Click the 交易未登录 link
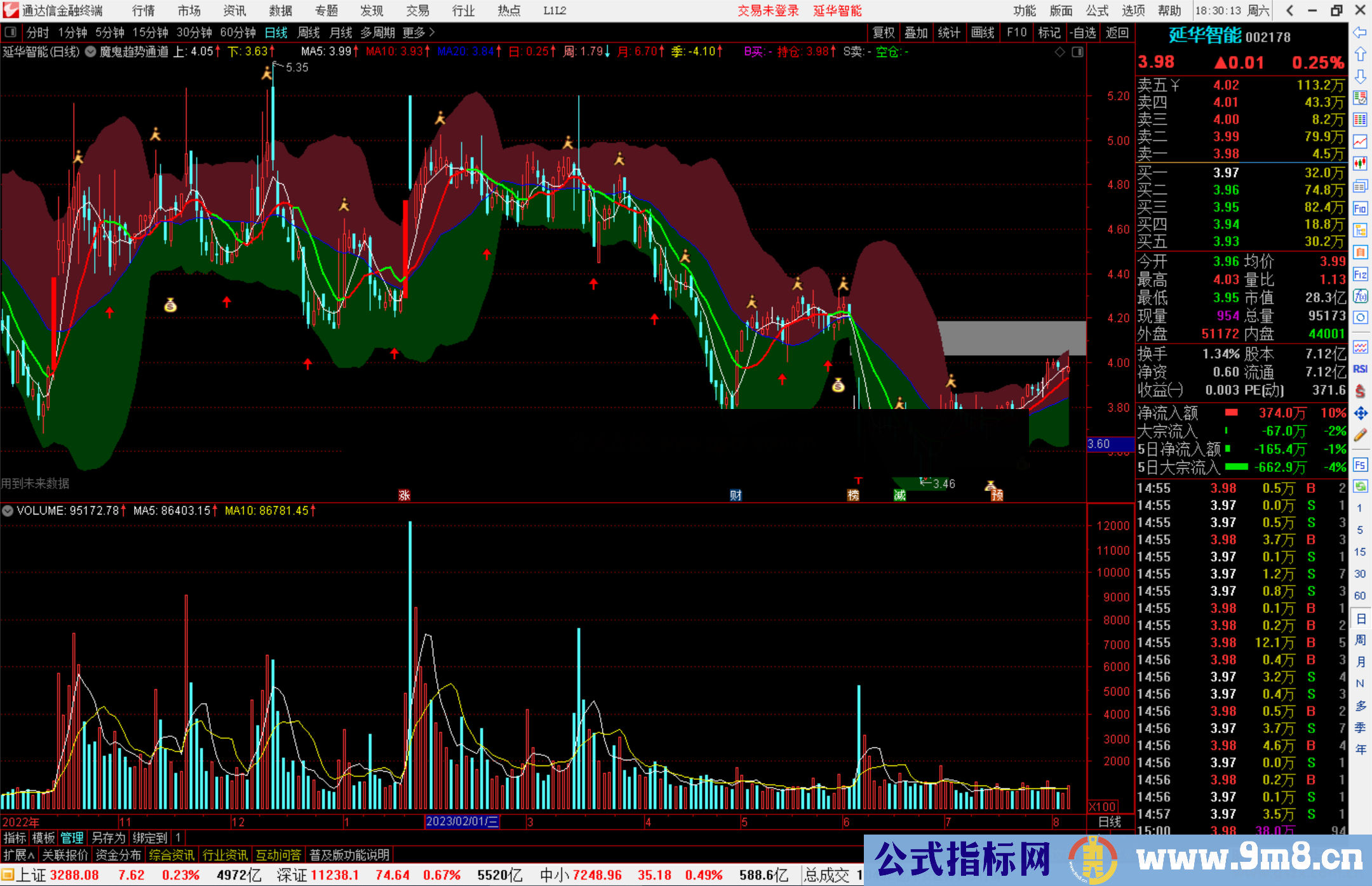Screen dimensions: 1372x886 point(767,11)
